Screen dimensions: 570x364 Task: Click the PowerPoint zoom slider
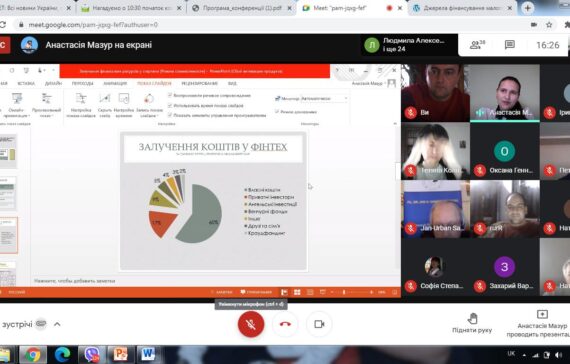coord(356,292)
